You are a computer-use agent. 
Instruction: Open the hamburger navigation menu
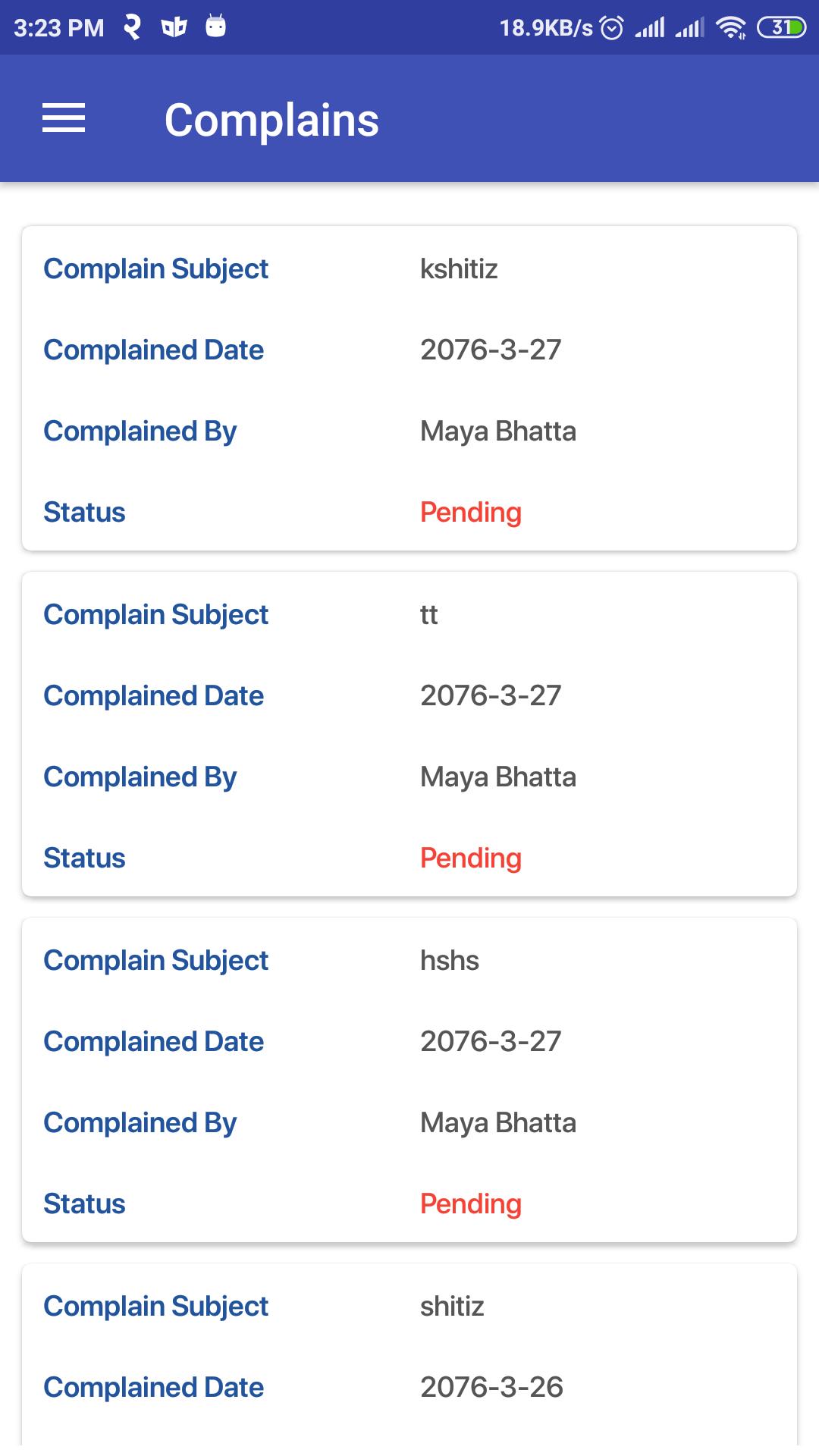tap(64, 118)
